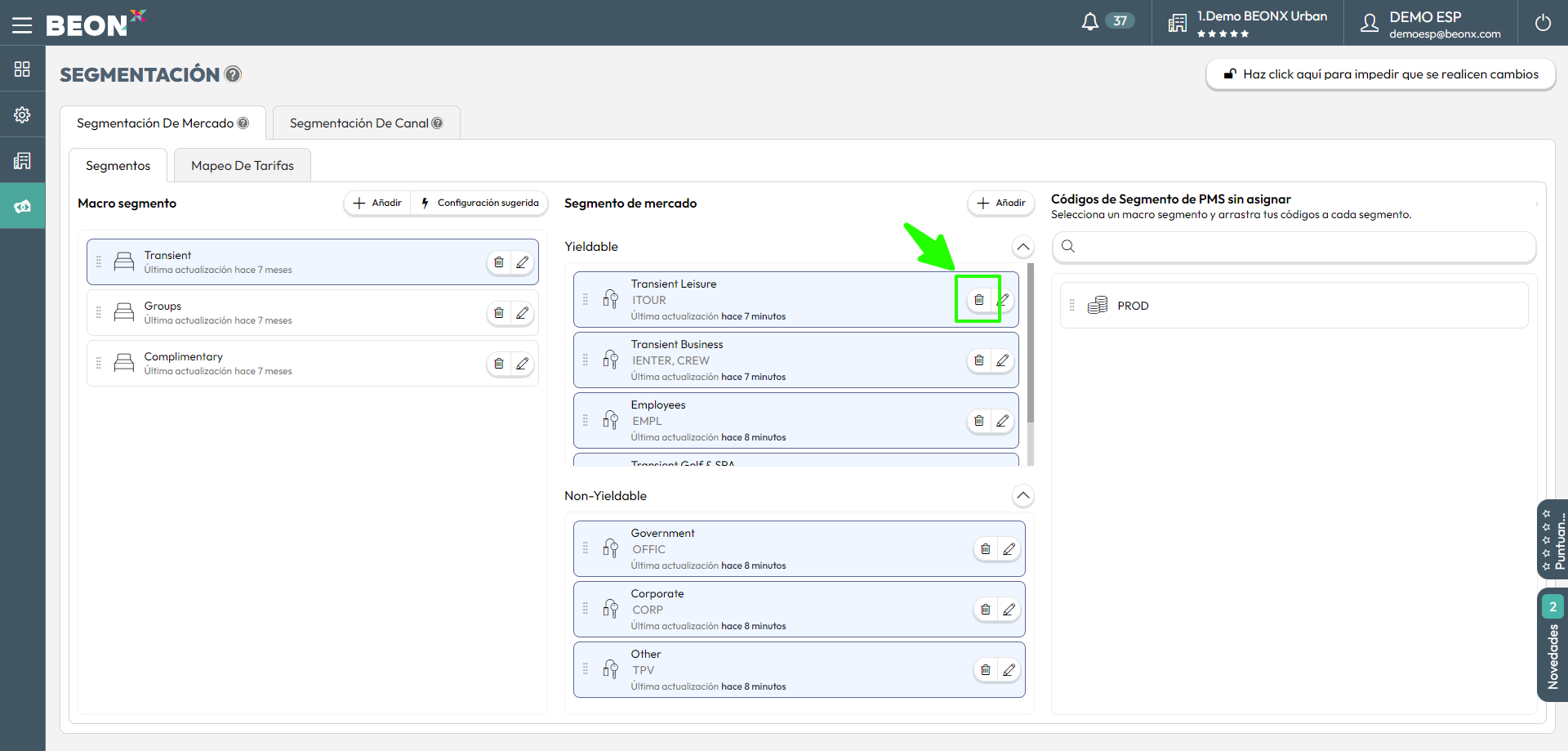1568x751 pixels.
Task: Open settings gear in sidebar
Action: tap(22, 115)
